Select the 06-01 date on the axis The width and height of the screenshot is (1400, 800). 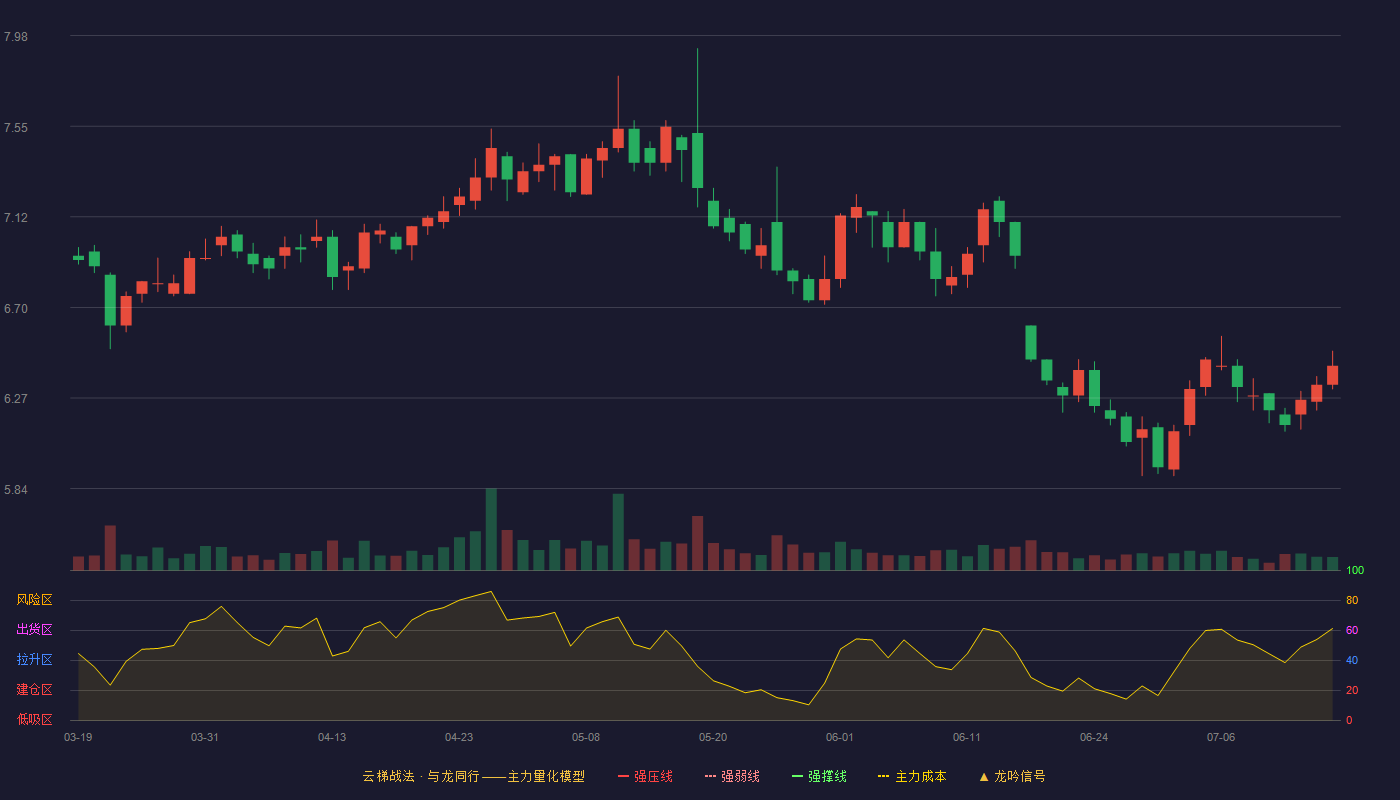click(840, 737)
